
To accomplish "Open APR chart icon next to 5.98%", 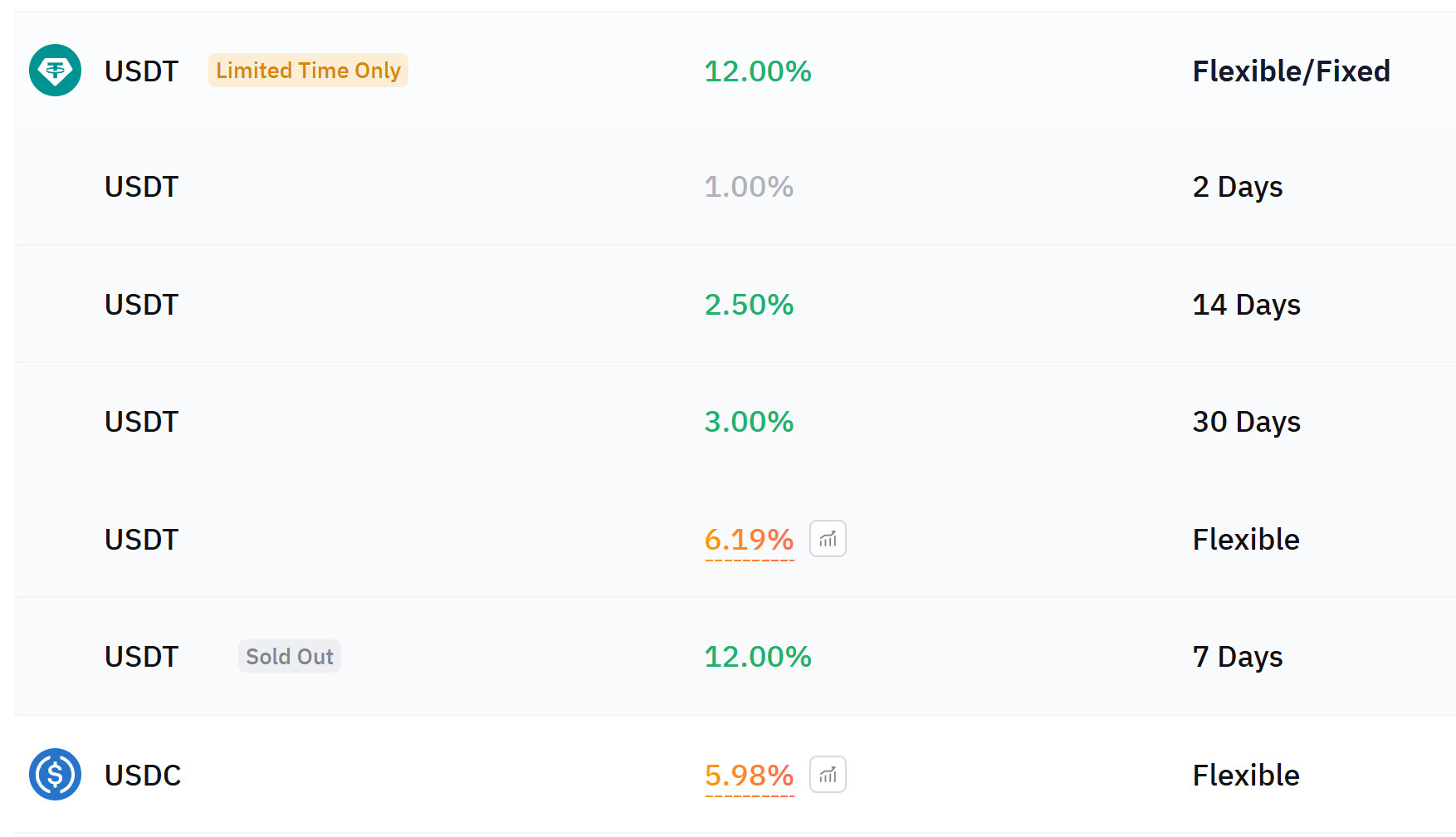I will point(828,775).
